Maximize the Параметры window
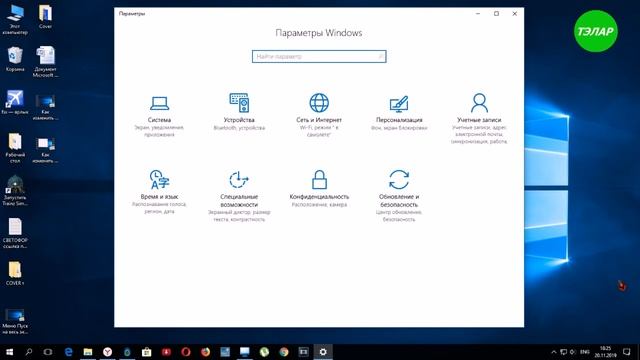Screen dimensions: 640x360 click(x=496, y=13)
